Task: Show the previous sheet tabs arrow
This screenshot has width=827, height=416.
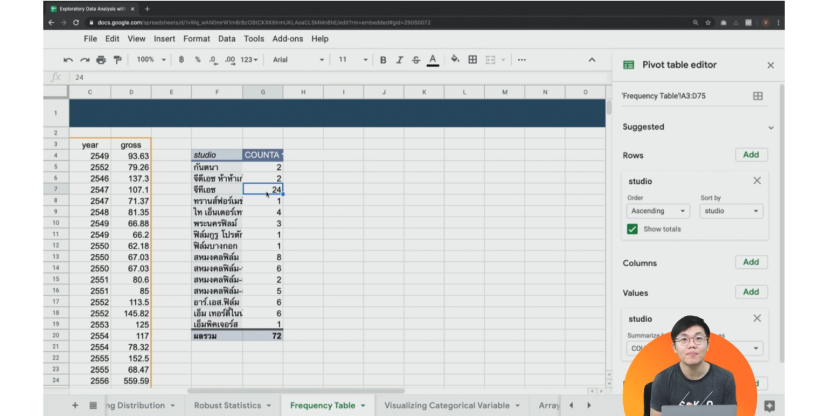Action: pyautogui.click(x=571, y=405)
